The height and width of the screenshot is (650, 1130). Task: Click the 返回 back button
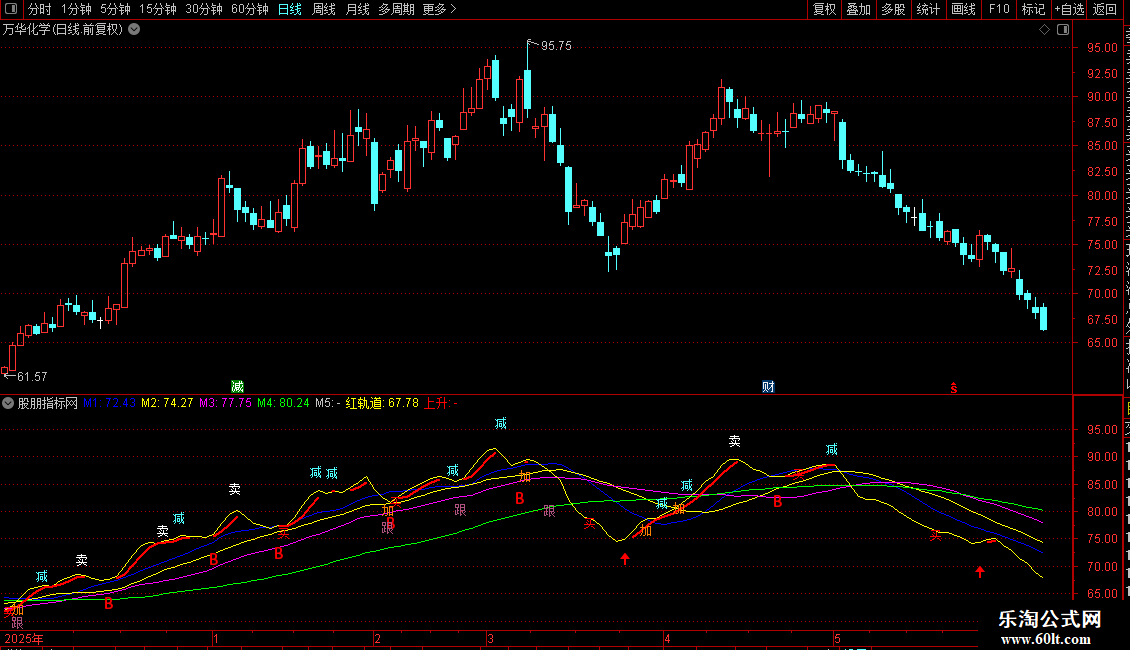[x=1104, y=9]
